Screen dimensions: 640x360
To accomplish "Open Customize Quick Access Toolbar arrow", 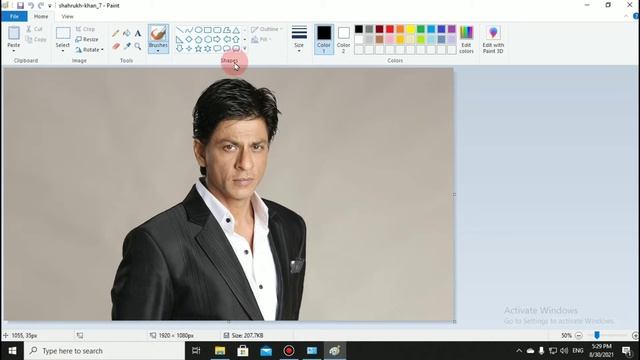I will coord(50,6).
